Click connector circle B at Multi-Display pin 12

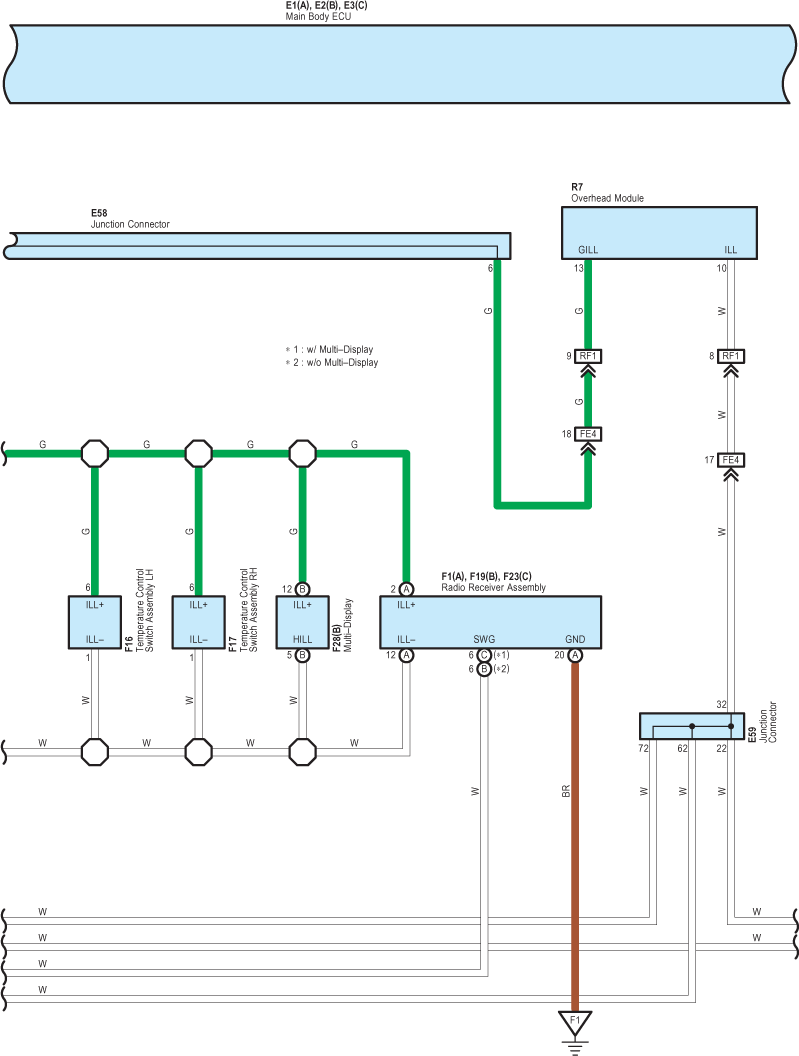click(x=302, y=589)
